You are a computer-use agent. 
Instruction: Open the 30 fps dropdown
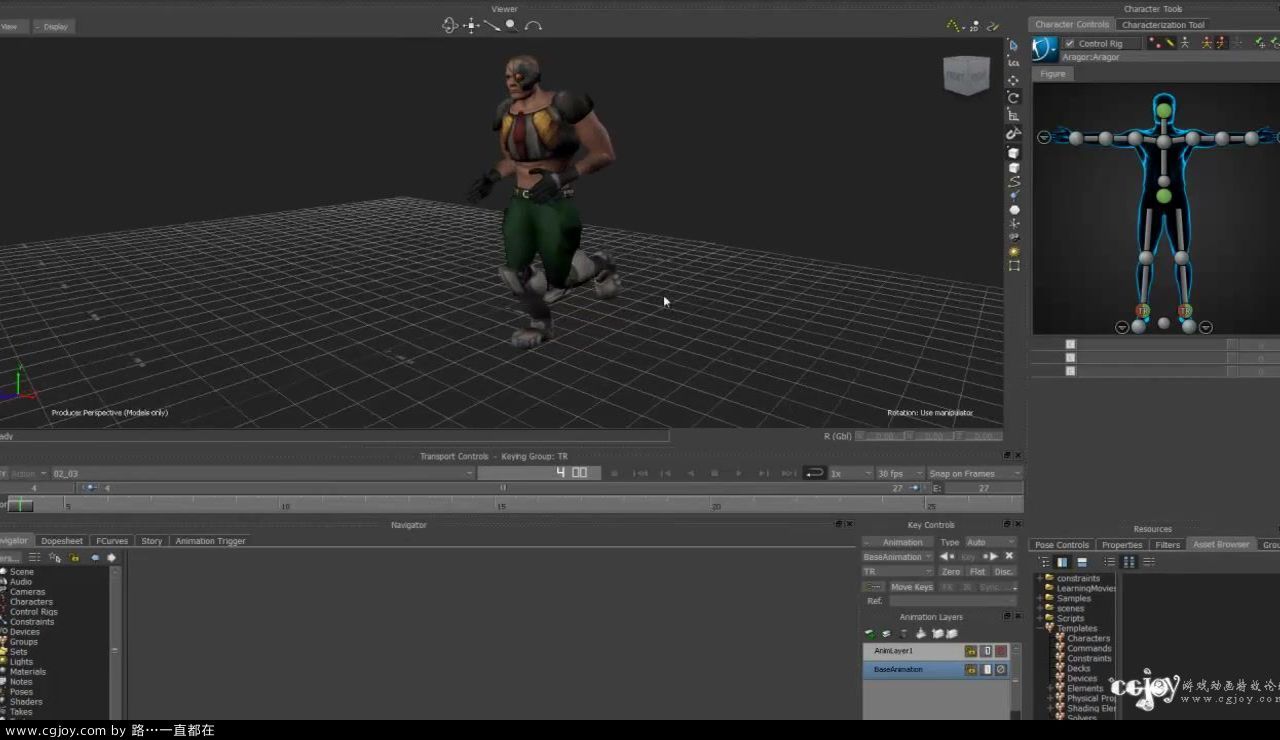[x=899, y=473]
